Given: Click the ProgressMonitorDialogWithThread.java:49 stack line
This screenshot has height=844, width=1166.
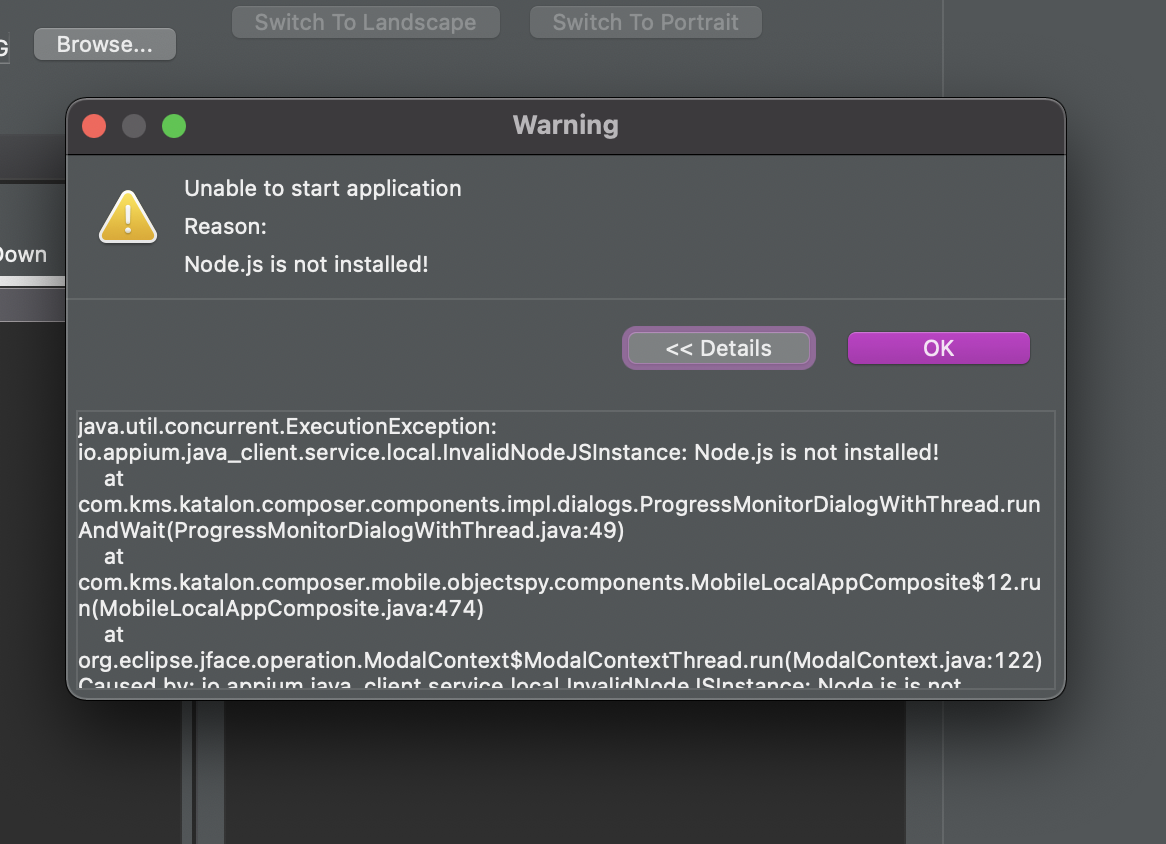Looking at the screenshot, I should (x=559, y=518).
